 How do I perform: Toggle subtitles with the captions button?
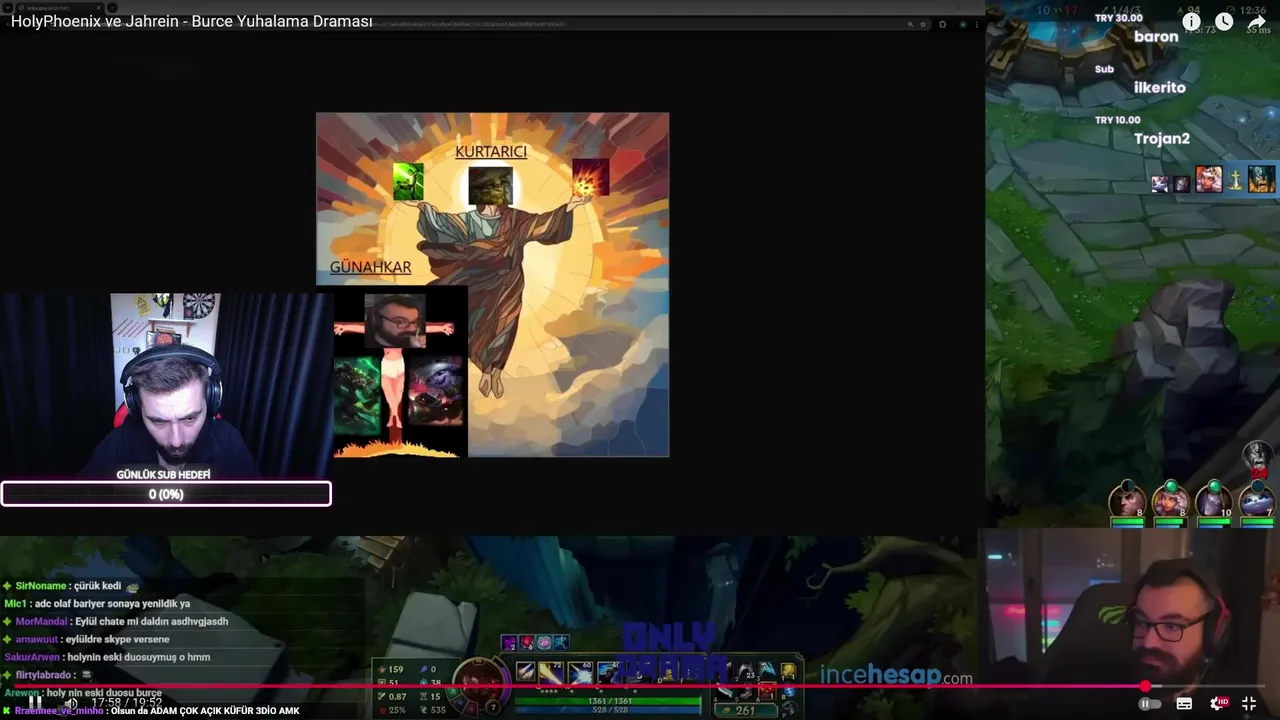click(x=1184, y=704)
